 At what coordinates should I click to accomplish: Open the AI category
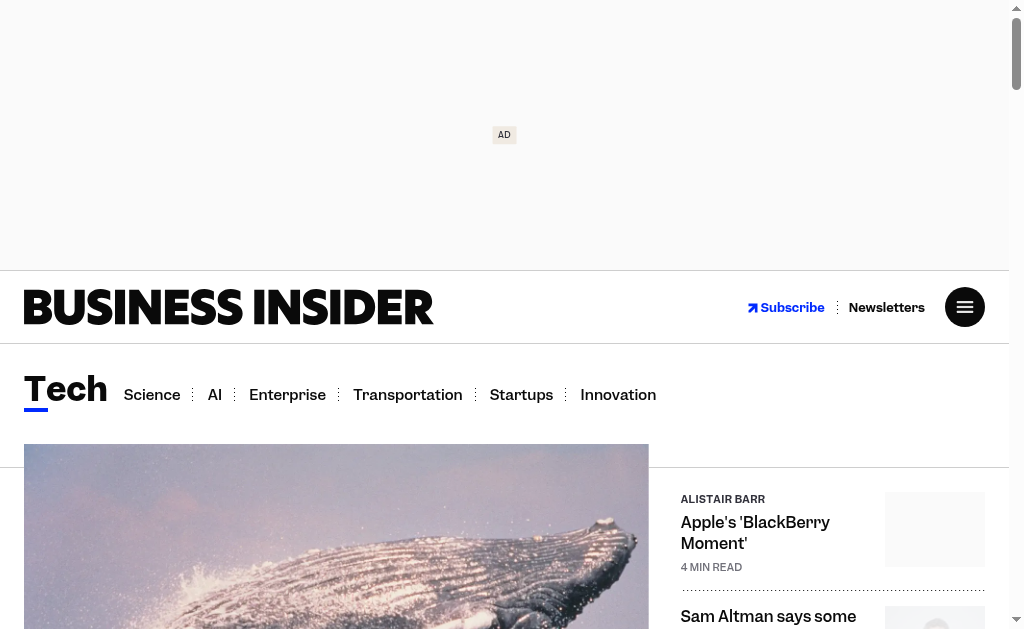point(215,395)
